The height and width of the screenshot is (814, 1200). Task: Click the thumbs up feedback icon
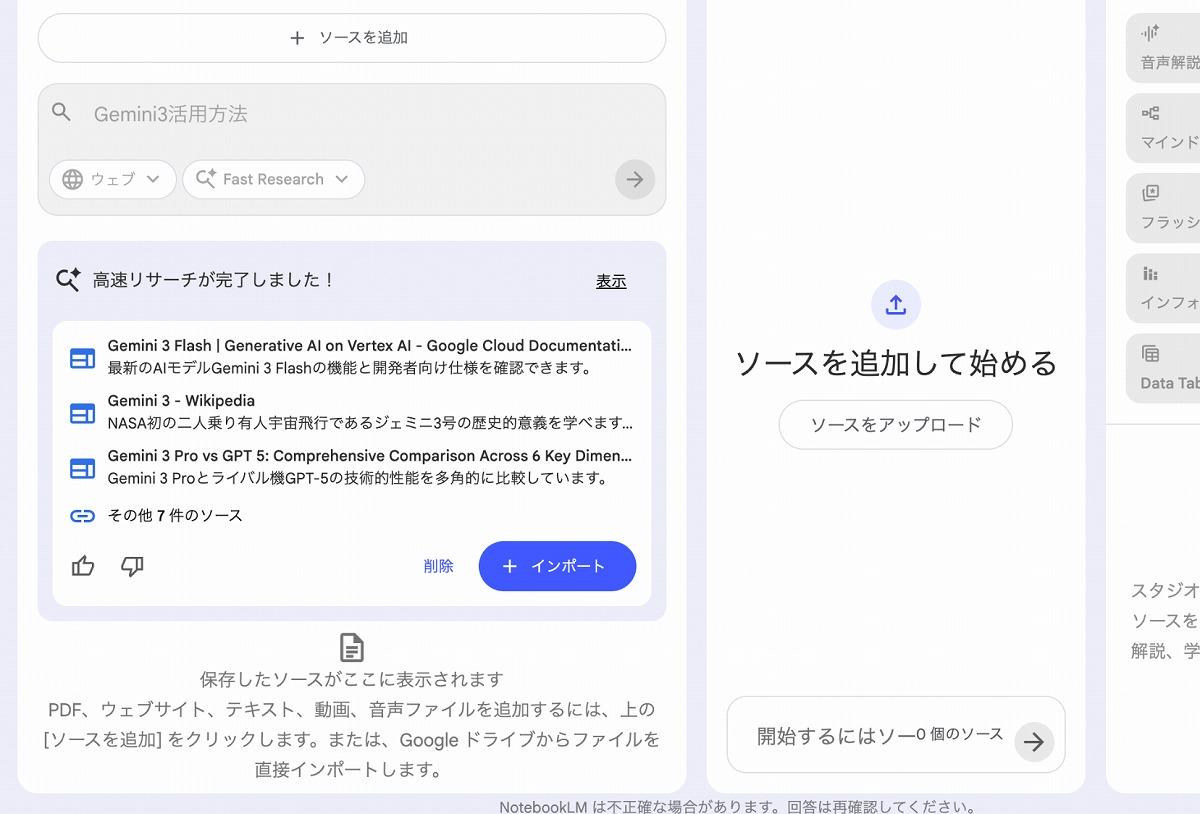83,567
